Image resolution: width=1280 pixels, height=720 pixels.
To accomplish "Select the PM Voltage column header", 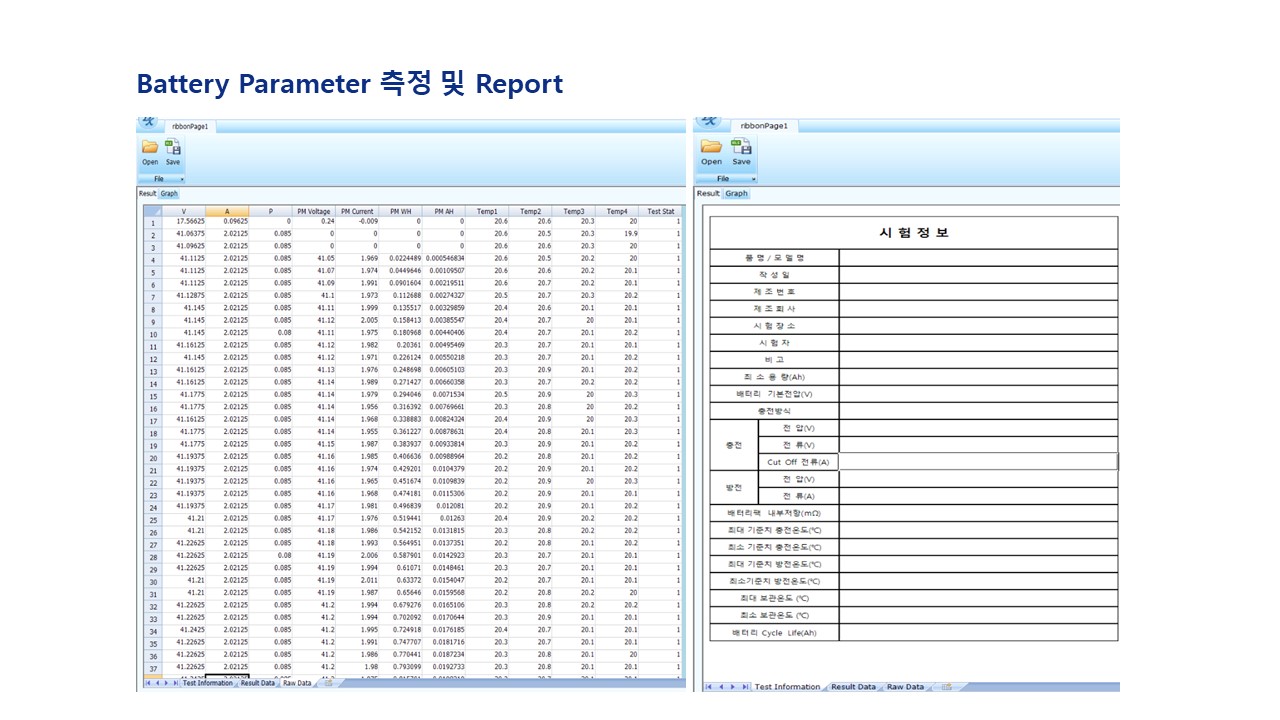I will pos(313,211).
